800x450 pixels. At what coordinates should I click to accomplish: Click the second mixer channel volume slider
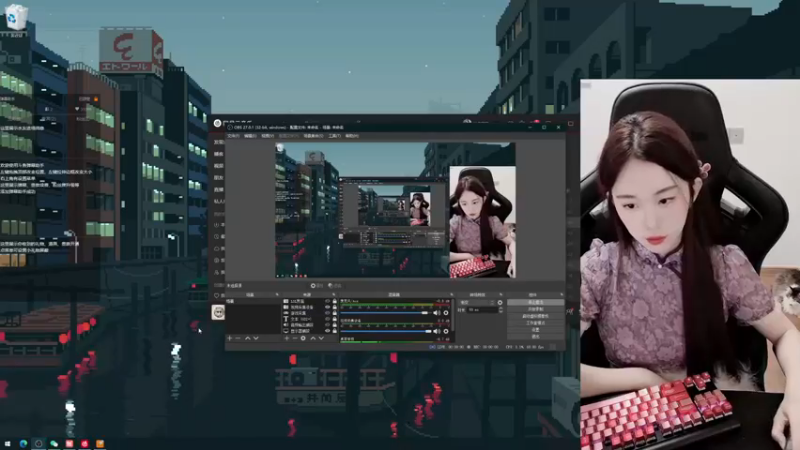(385, 331)
